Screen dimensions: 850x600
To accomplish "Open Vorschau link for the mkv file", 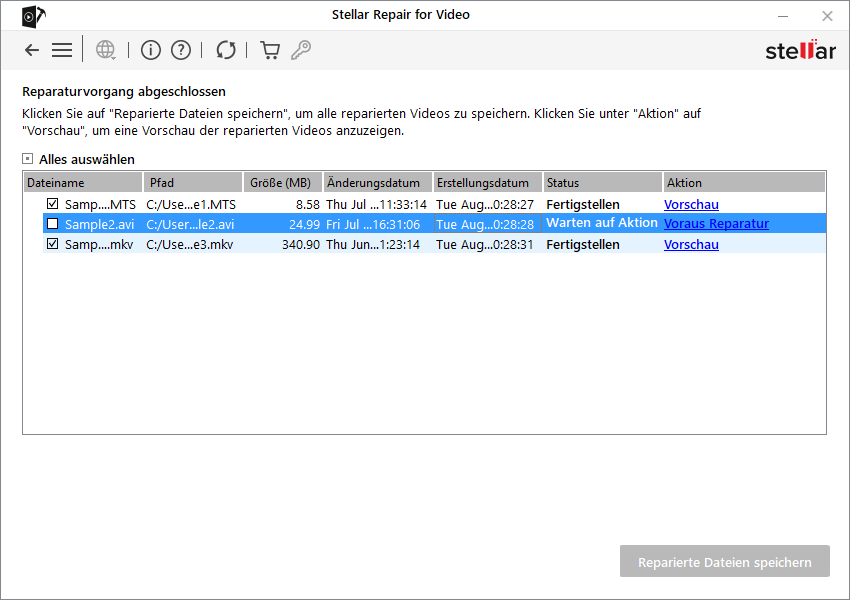I will 691,244.
